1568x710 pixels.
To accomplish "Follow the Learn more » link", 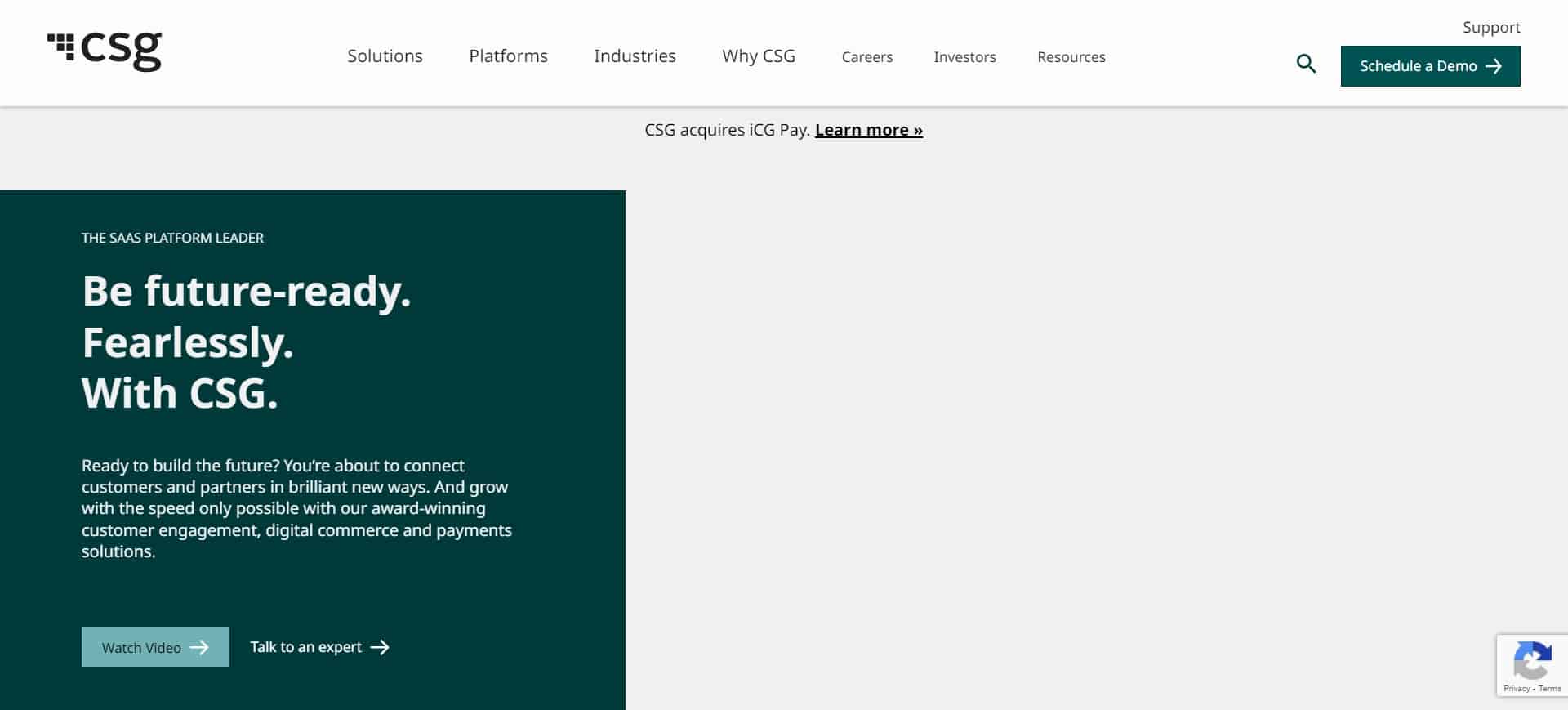I will (869, 130).
